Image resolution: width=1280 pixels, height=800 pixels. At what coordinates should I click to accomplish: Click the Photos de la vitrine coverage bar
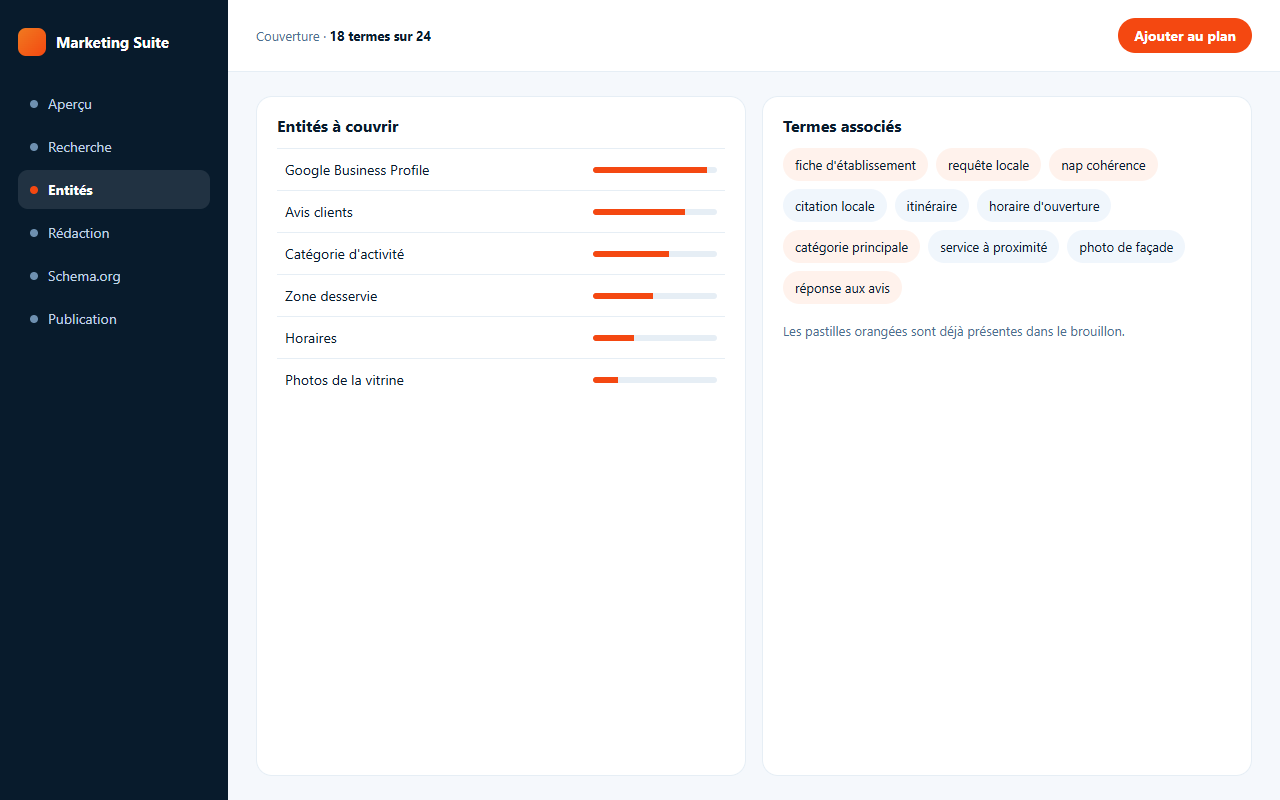point(655,380)
